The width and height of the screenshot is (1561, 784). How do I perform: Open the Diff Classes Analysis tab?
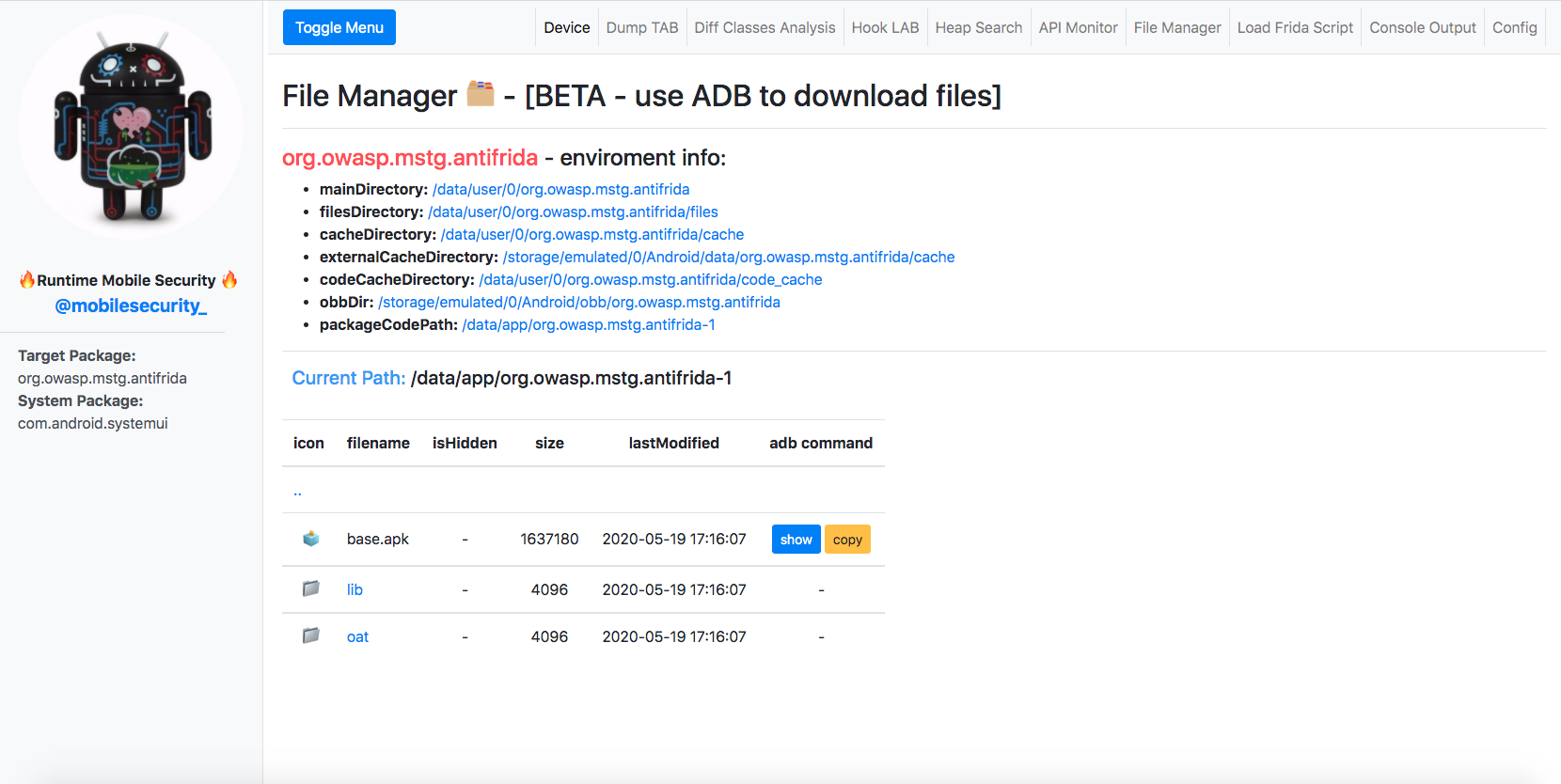[x=765, y=28]
